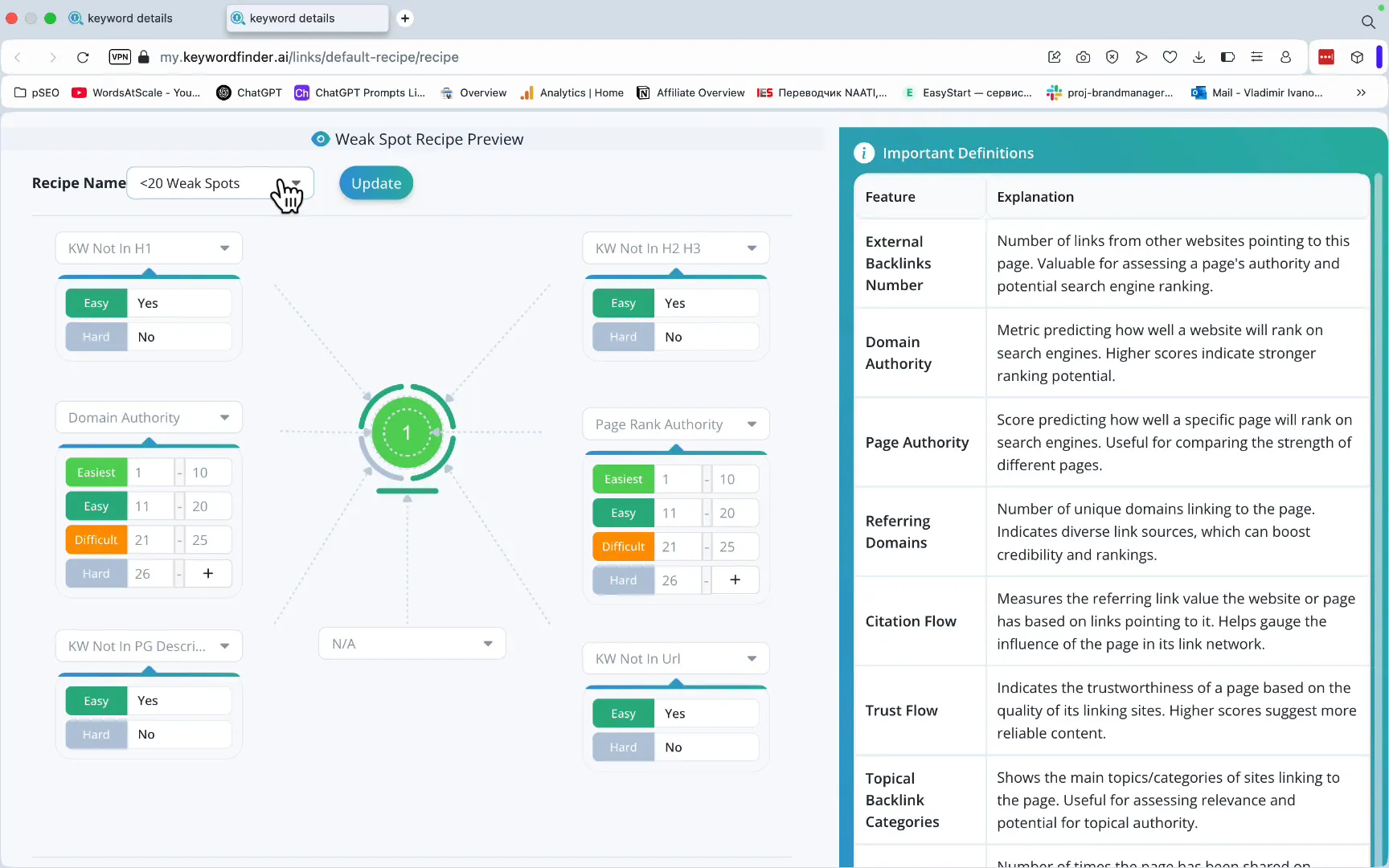Bookmark page with heart icon
The image size is (1389, 868).
pyautogui.click(x=1170, y=57)
